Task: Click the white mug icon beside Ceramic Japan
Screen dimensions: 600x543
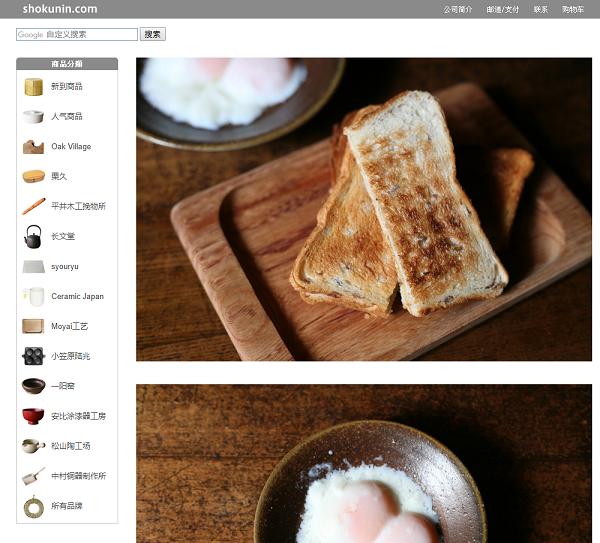Action: [34, 297]
